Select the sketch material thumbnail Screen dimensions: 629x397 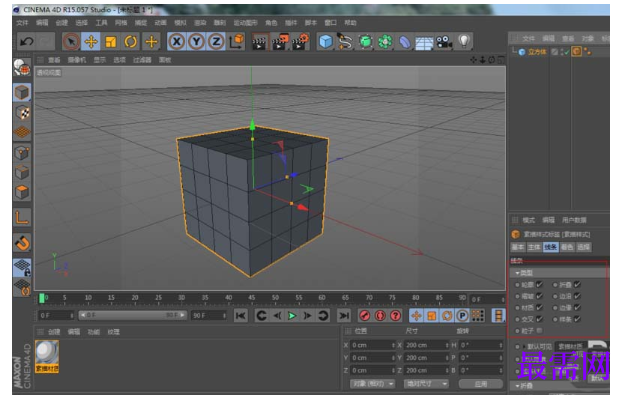tap(47, 356)
